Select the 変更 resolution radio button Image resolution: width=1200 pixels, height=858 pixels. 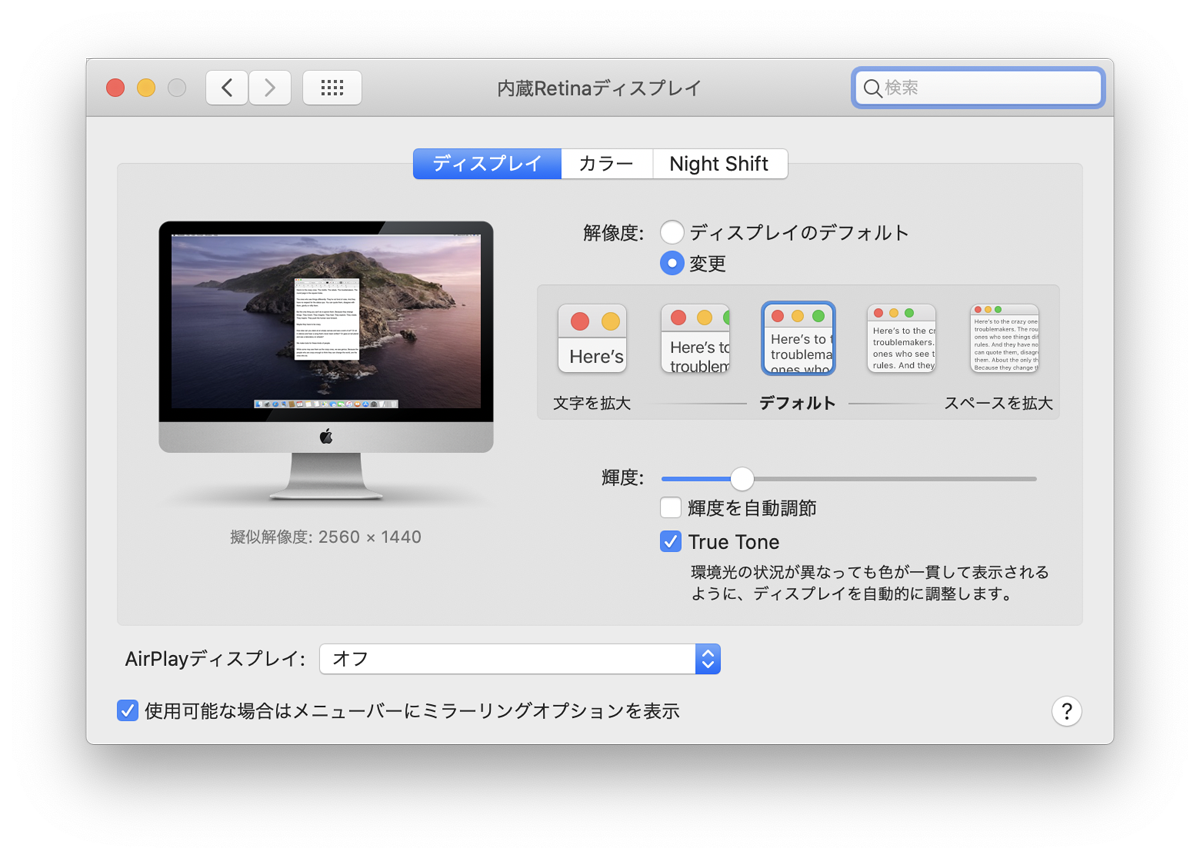[672, 264]
